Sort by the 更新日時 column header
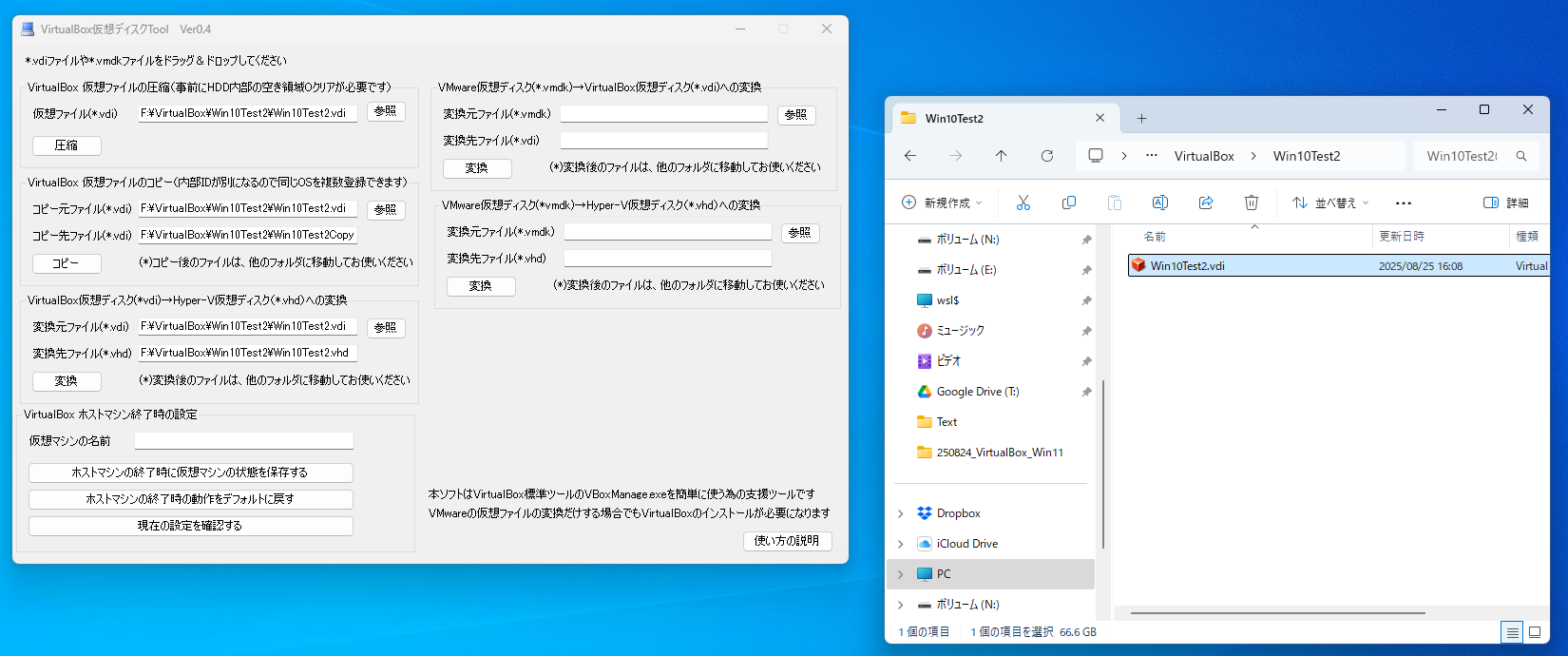The width and height of the screenshot is (1568, 656). tap(1402, 237)
